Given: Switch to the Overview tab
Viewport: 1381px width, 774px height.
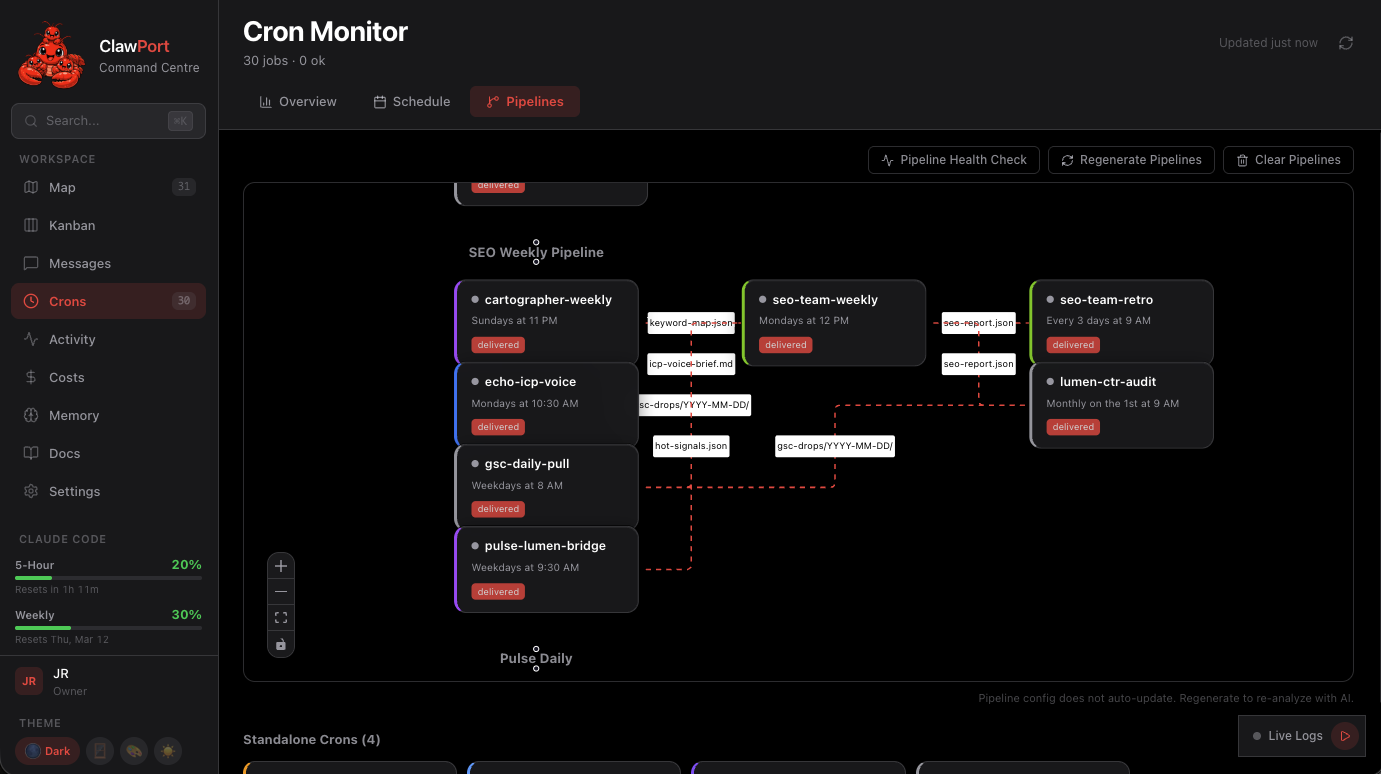Looking at the screenshot, I should [298, 102].
